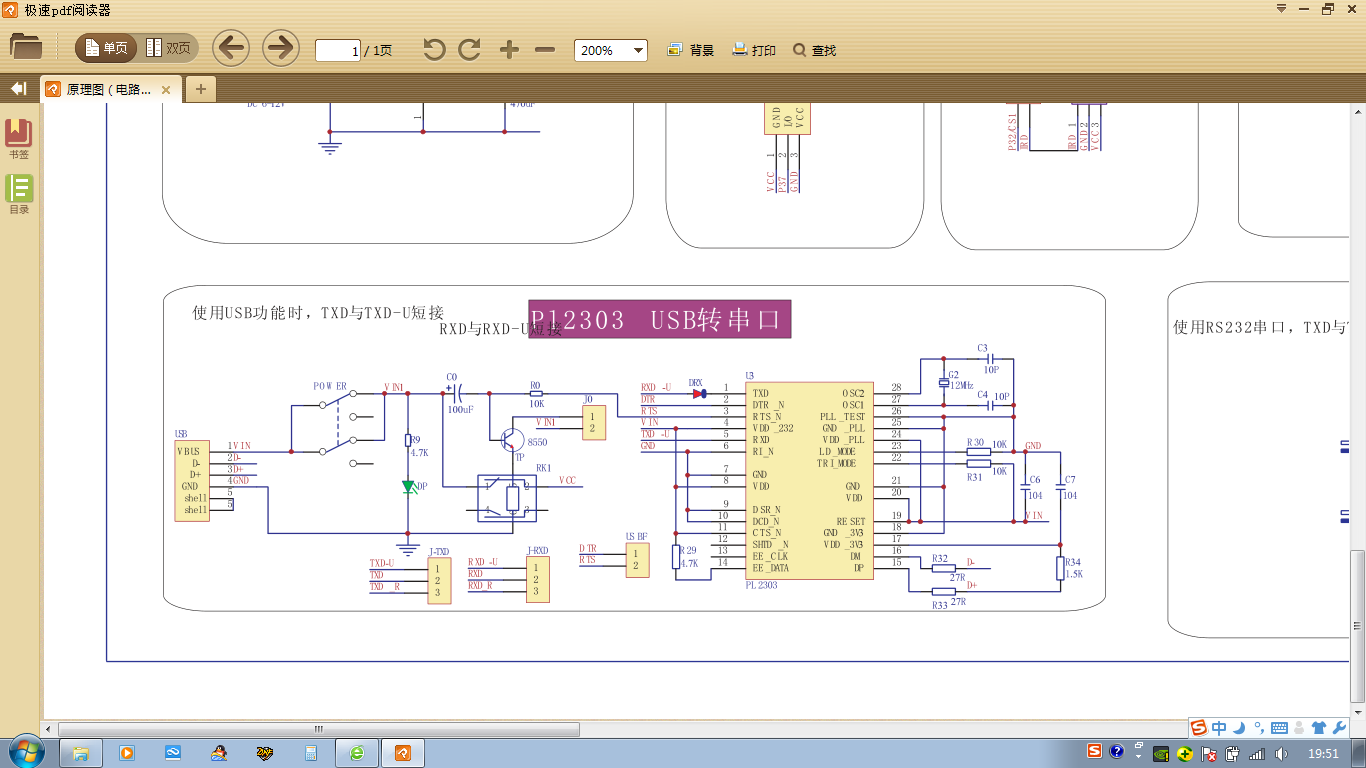
Task: Switch to double page view (双页)
Action: coord(168,48)
